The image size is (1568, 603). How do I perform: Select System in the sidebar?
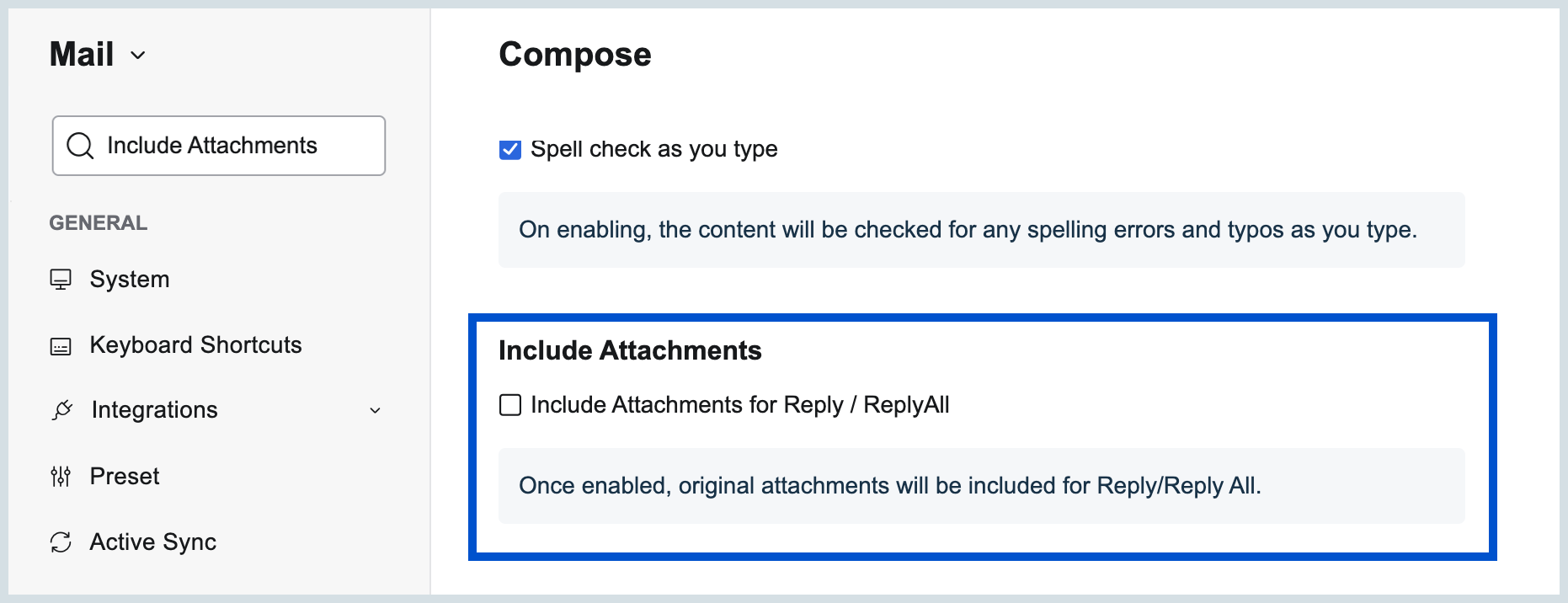point(129,278)
